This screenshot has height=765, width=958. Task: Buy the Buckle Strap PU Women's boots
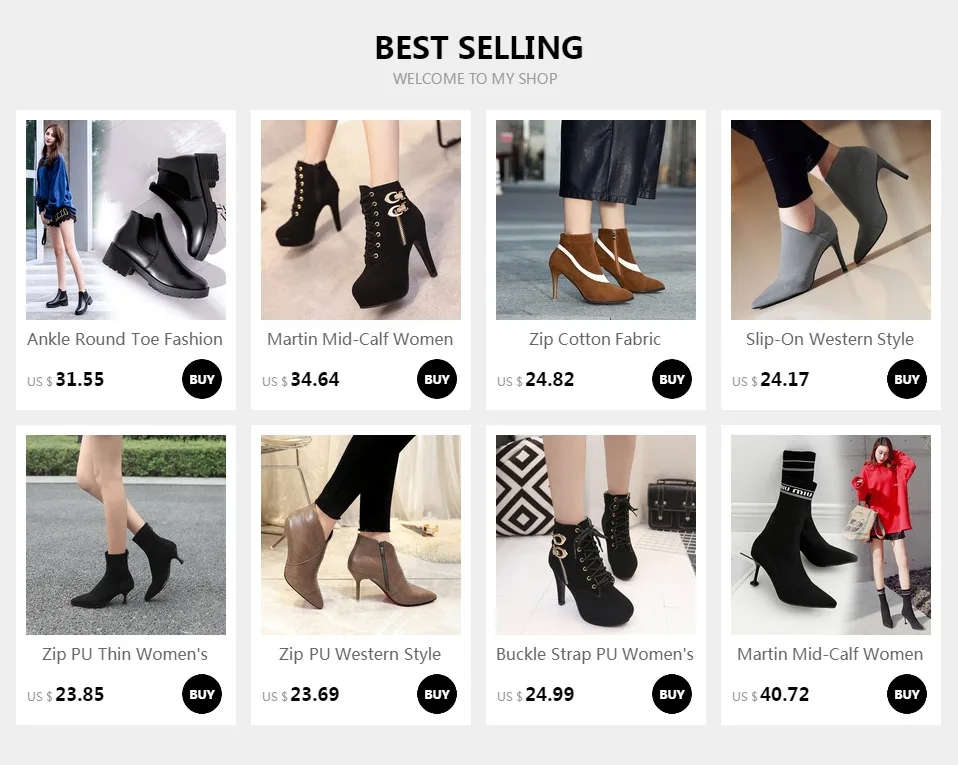tap(672, 695)
